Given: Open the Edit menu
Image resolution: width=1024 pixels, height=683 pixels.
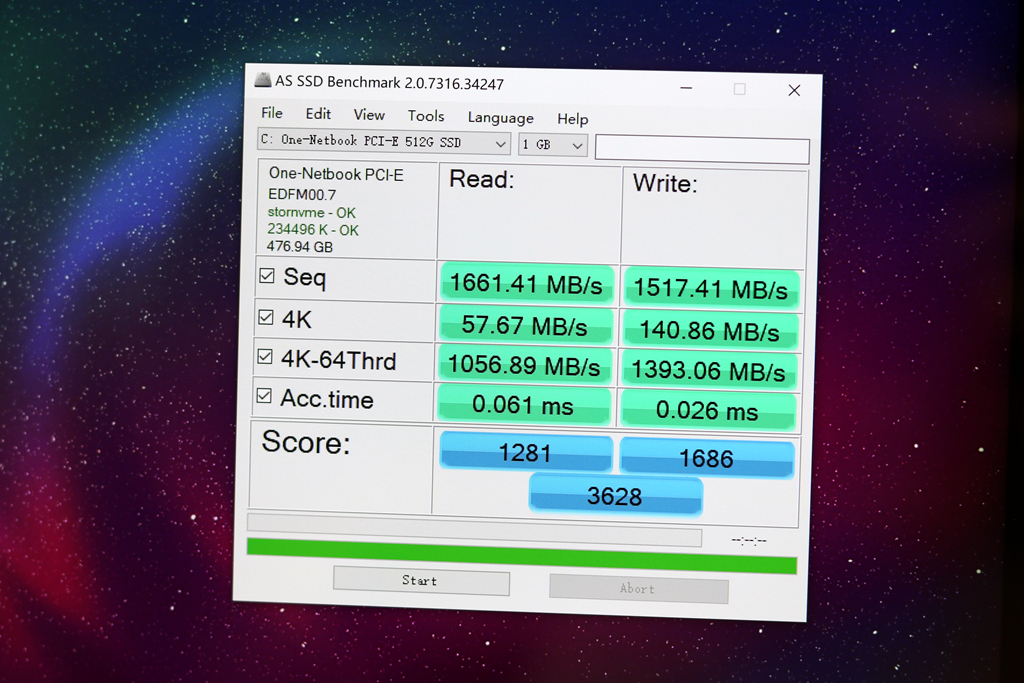Looking at the screenshot, I should coord(318,114).
